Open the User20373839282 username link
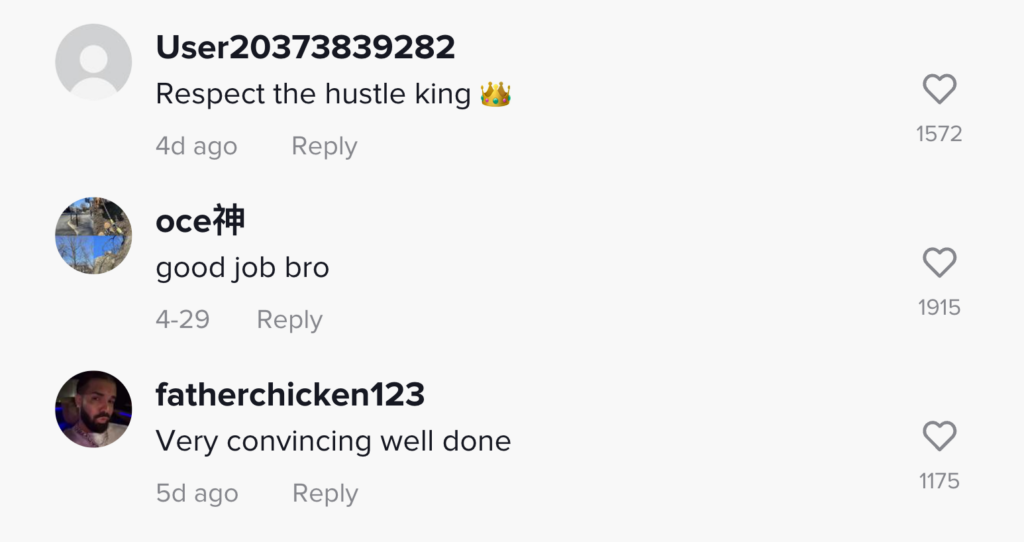This screenshot has width=1024, height=542. point(305,47)
